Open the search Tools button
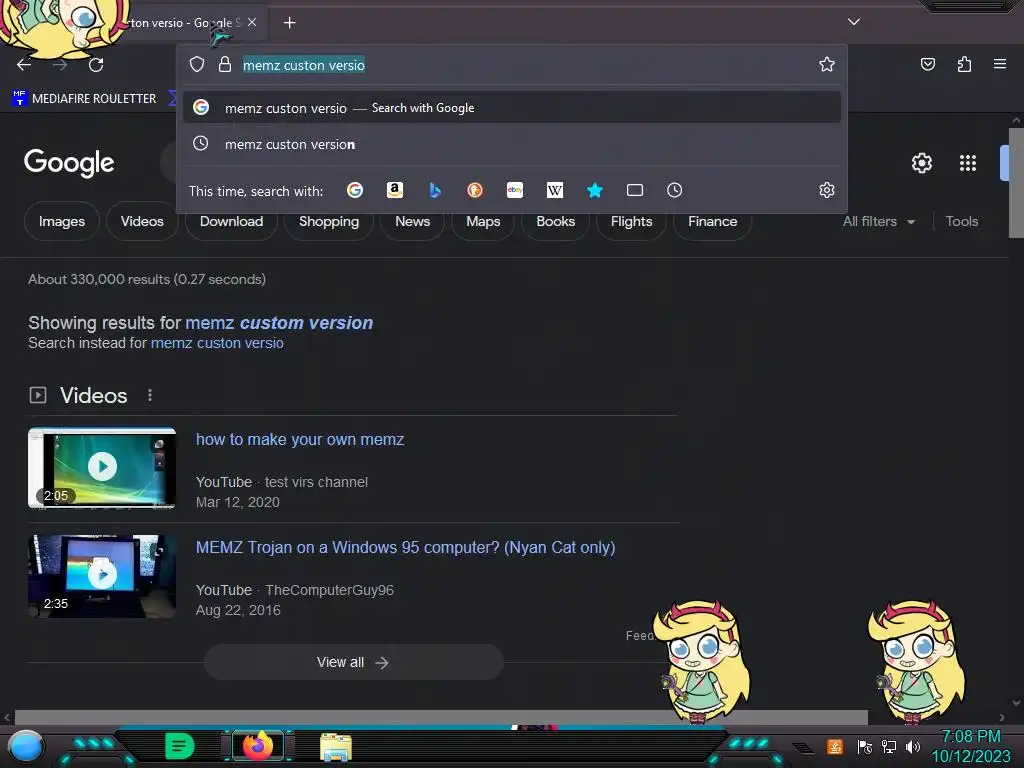 click(x=961, y=221)
